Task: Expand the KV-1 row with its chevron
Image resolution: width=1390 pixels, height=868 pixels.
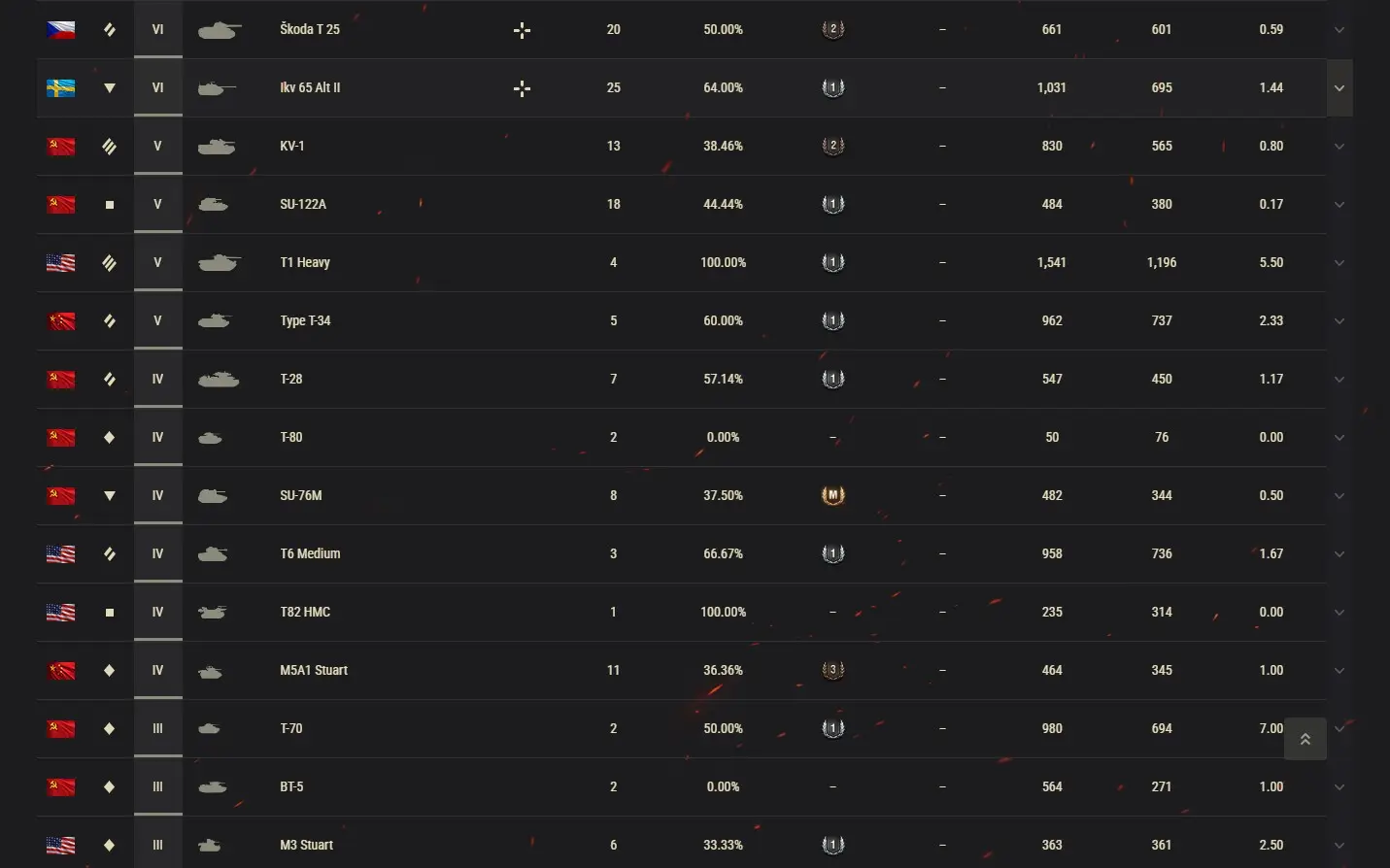Action: (x=1339, y=147)
